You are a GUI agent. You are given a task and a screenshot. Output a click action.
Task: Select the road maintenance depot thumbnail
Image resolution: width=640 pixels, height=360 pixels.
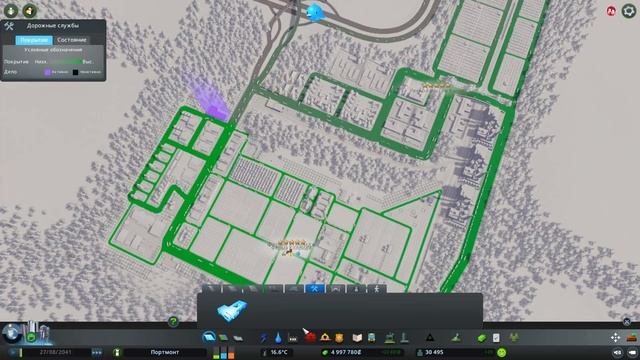[232, 311]
